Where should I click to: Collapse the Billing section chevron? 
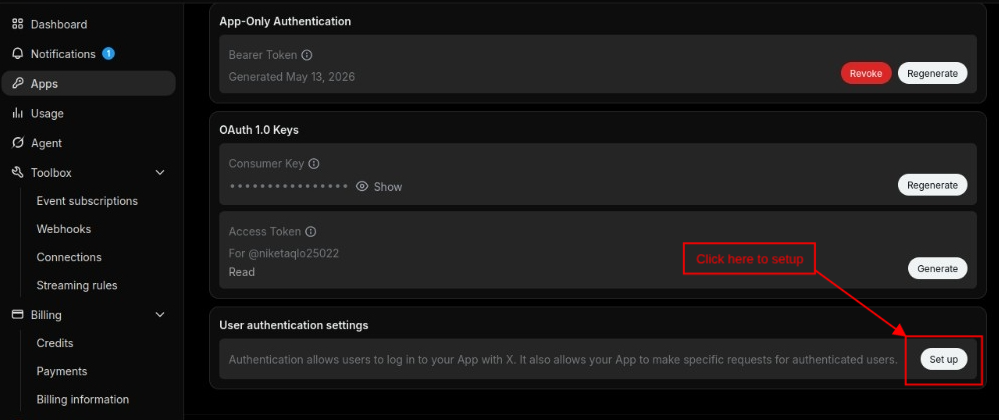point(160,315)
